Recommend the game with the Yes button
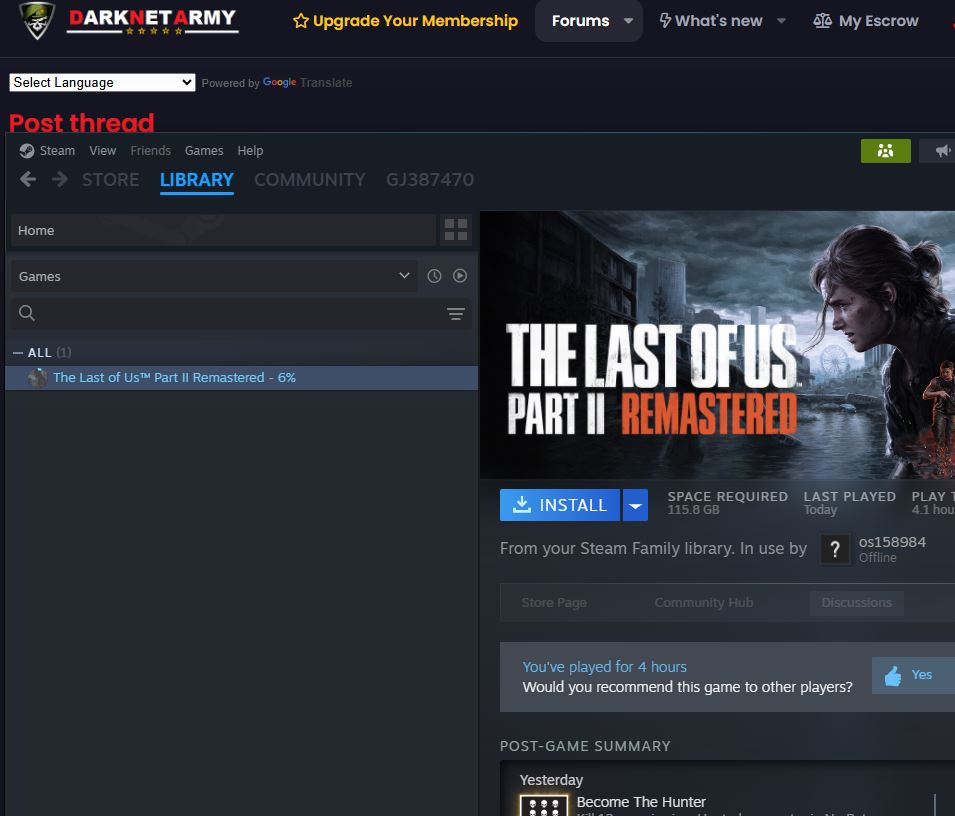The height and width of the screenshot is (816, 955). click(x=914, y=675)
